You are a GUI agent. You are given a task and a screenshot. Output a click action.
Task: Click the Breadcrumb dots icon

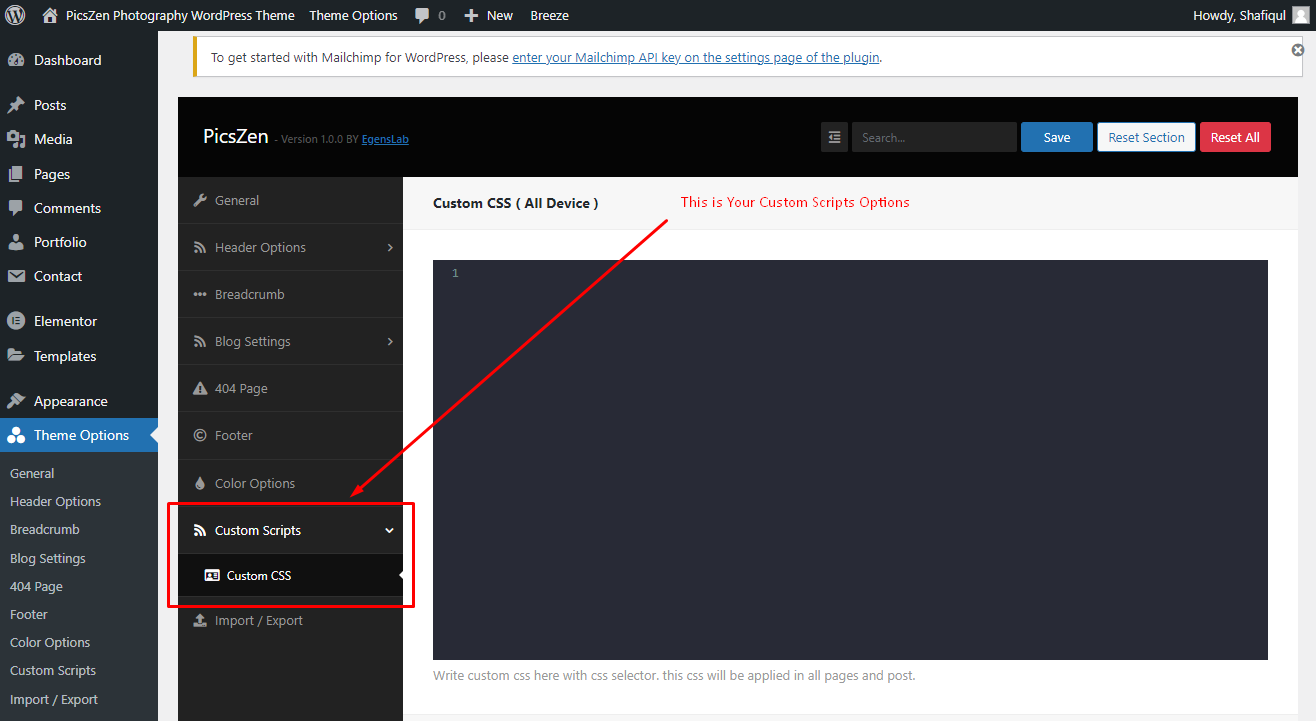click(199, 294)
